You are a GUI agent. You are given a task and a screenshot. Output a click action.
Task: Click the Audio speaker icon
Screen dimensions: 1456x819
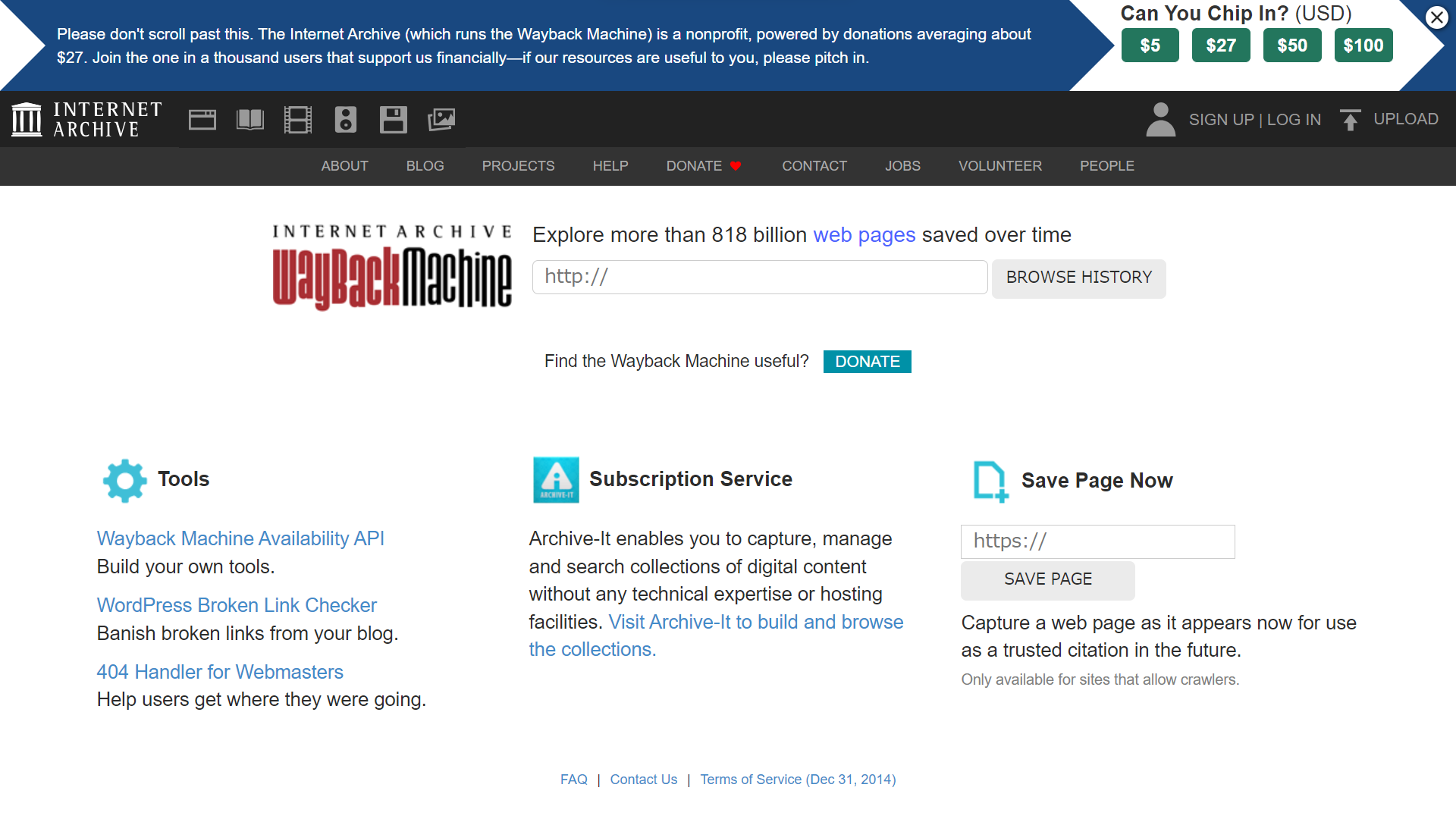tap(346, 119)
